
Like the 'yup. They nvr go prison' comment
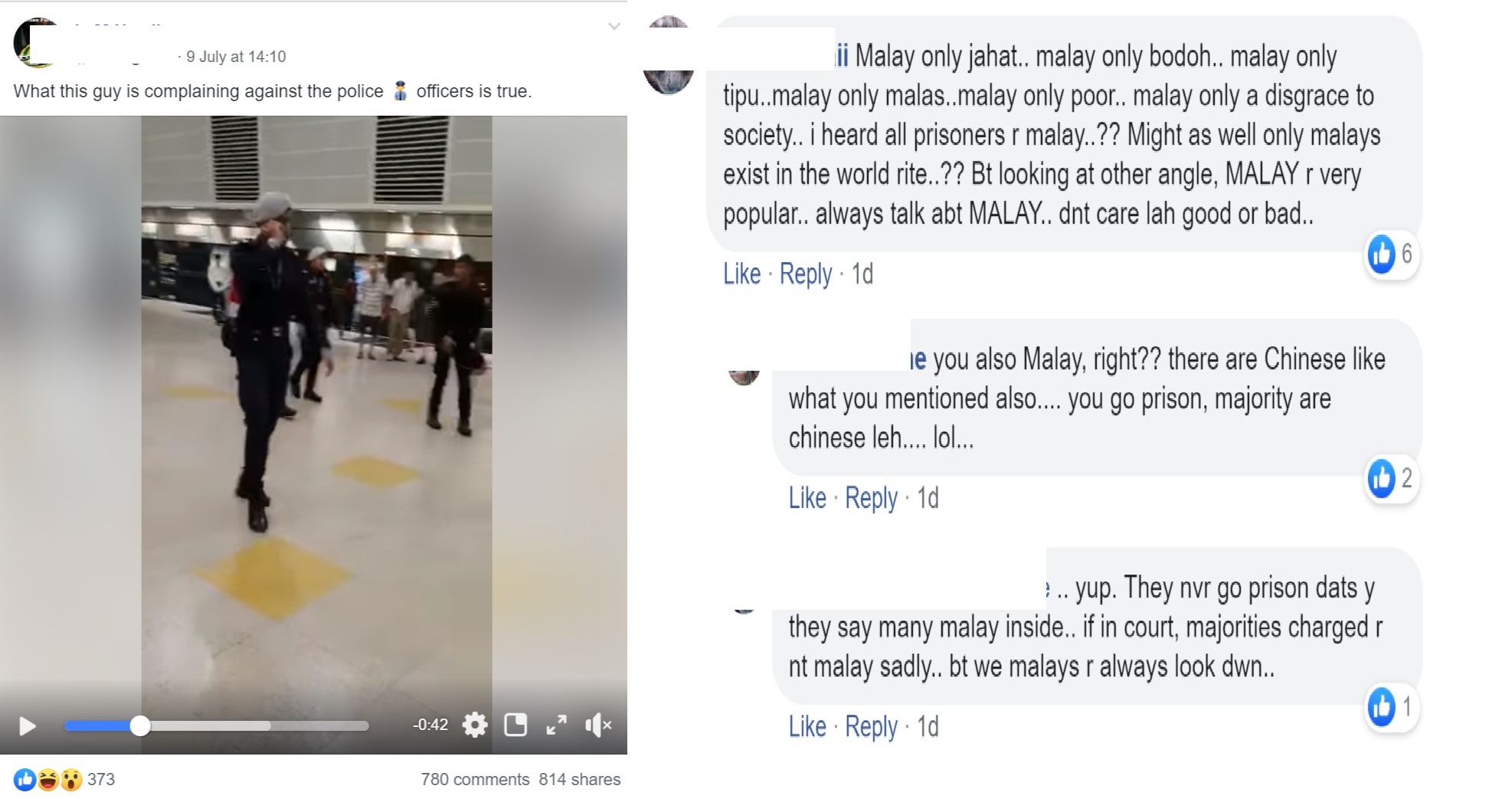pos(807,726)
